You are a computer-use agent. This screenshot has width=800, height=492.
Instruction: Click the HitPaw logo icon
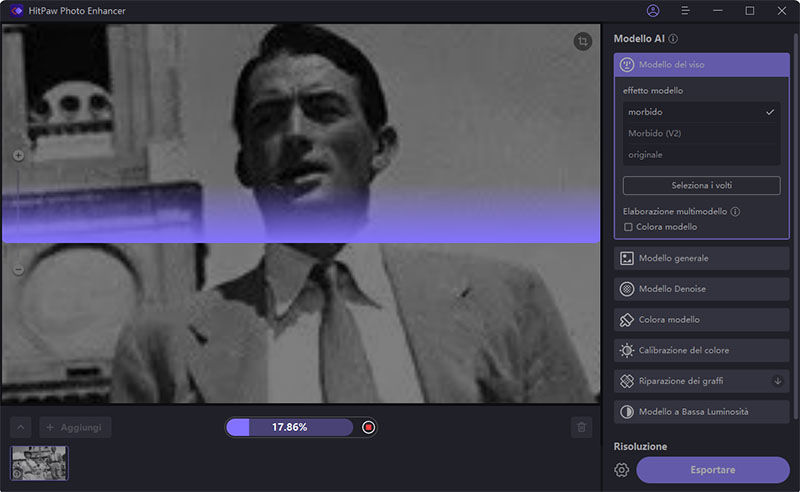[16, 11]
